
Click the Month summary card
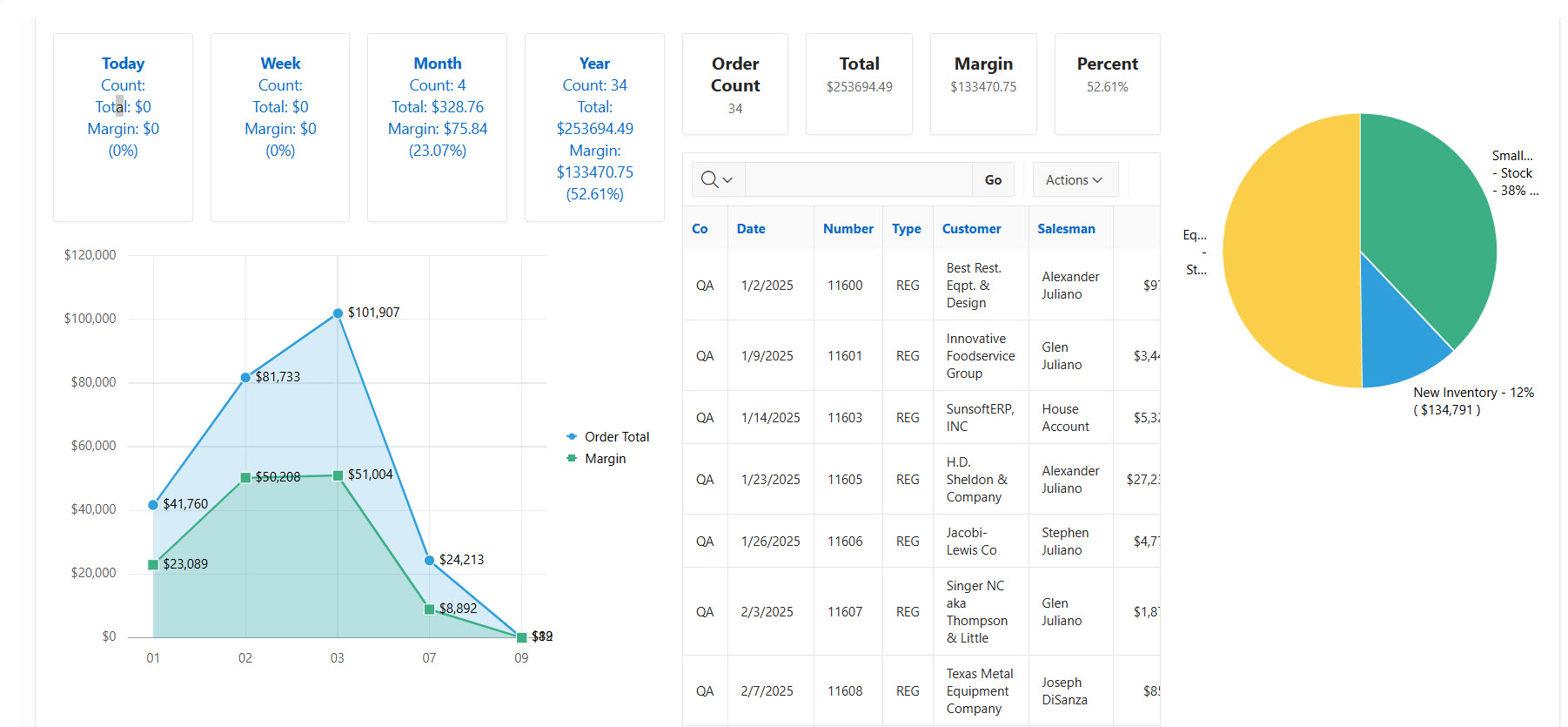pos(437,127)
